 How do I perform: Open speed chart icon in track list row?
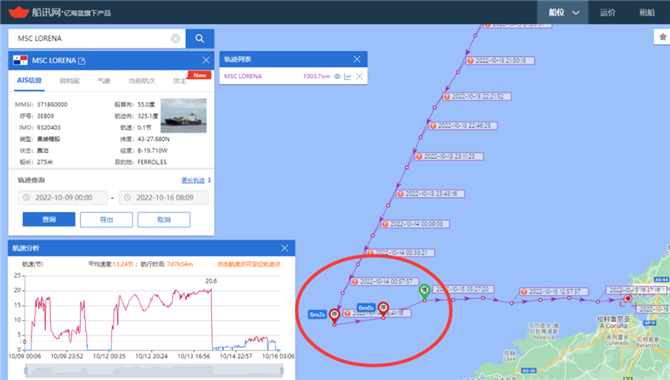click(x=348, y=77)
